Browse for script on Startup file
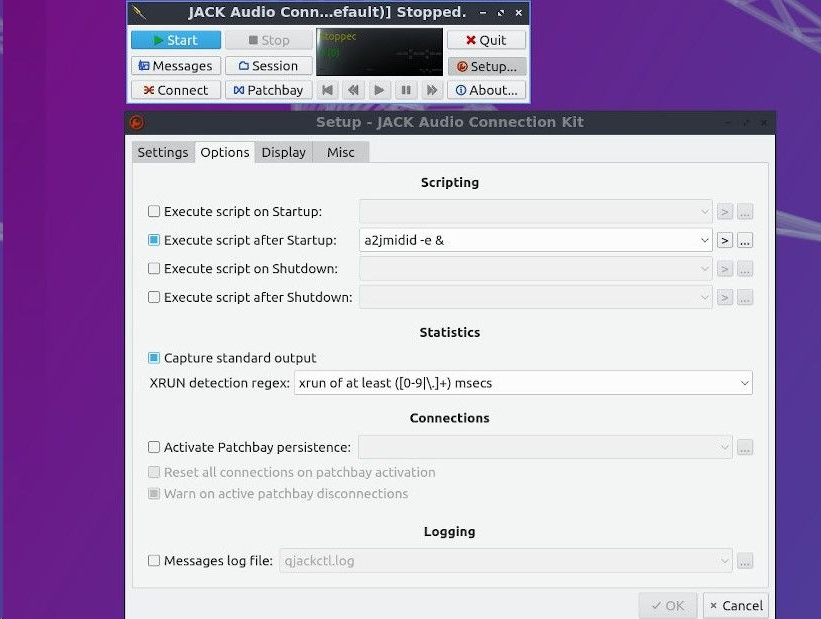Image resolution: width=821 pixels, height=619 pixels. point(745,212)
